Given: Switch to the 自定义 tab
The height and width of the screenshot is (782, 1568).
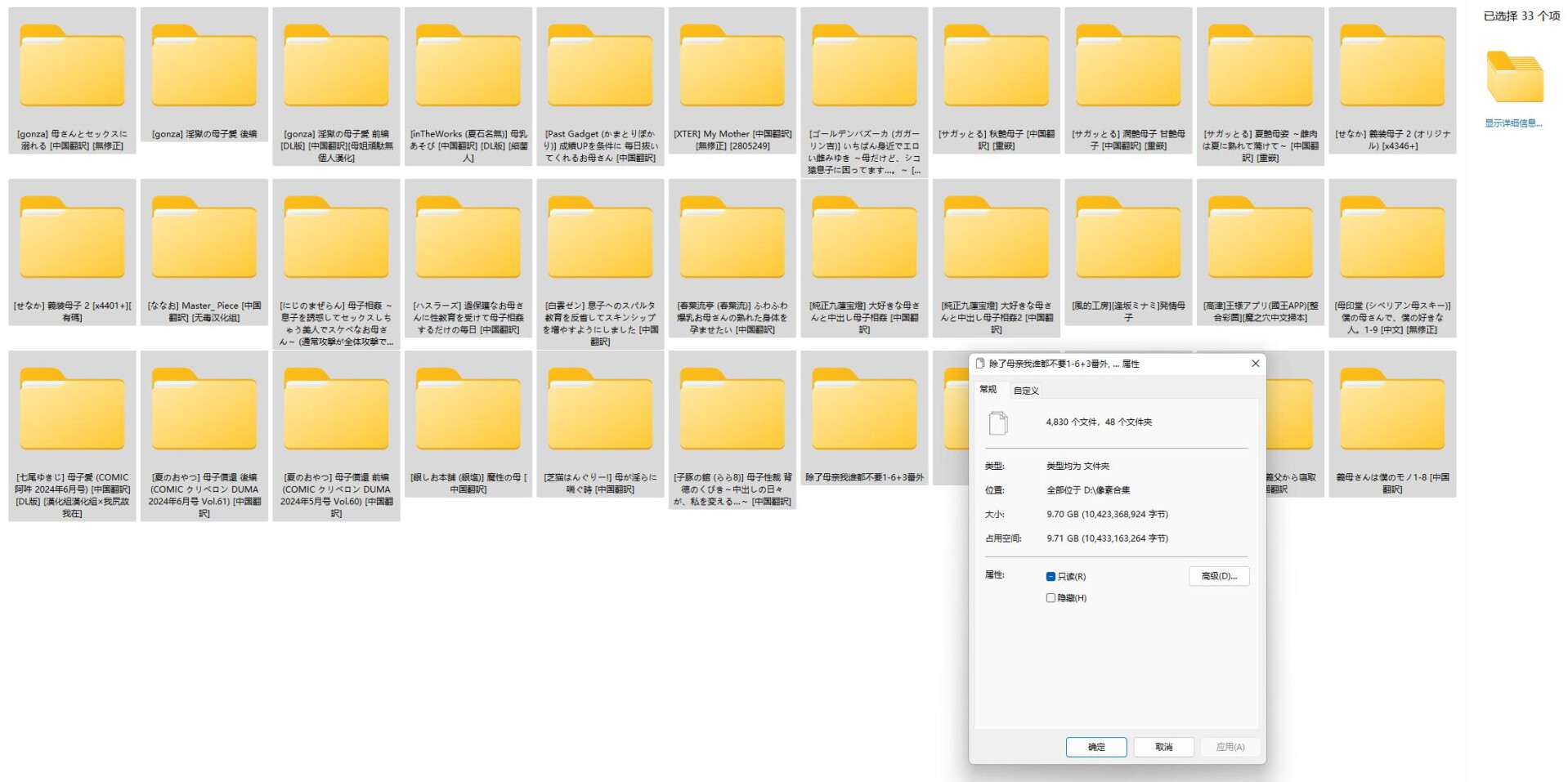Looking at the screenshot, I should click(1026, 391).
